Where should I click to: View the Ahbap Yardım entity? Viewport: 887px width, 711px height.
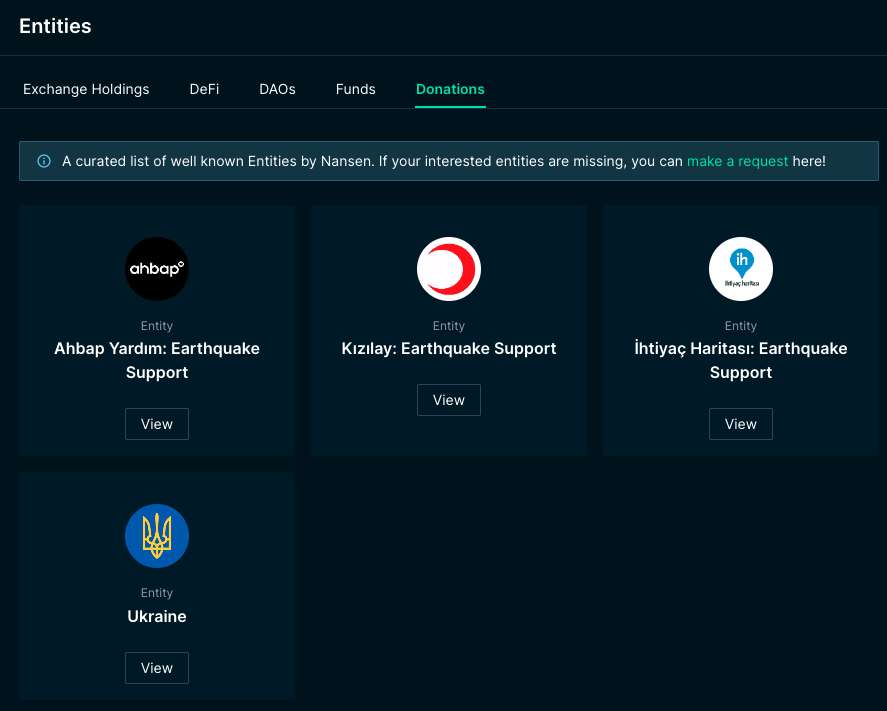(x=157, y=424)
